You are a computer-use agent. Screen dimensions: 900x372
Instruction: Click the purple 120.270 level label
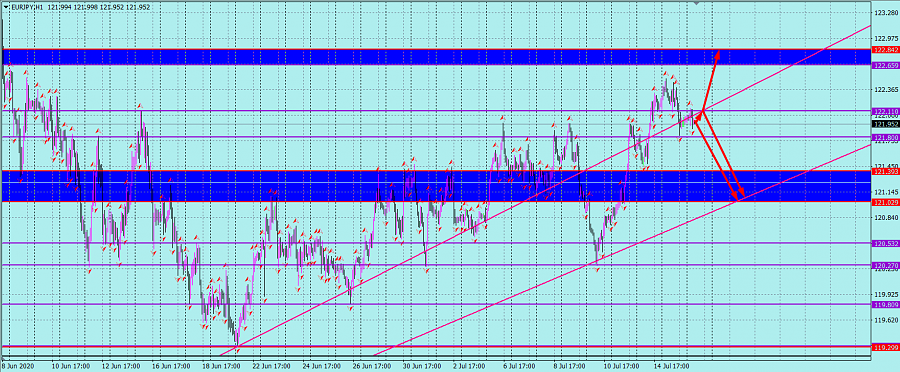885,266
